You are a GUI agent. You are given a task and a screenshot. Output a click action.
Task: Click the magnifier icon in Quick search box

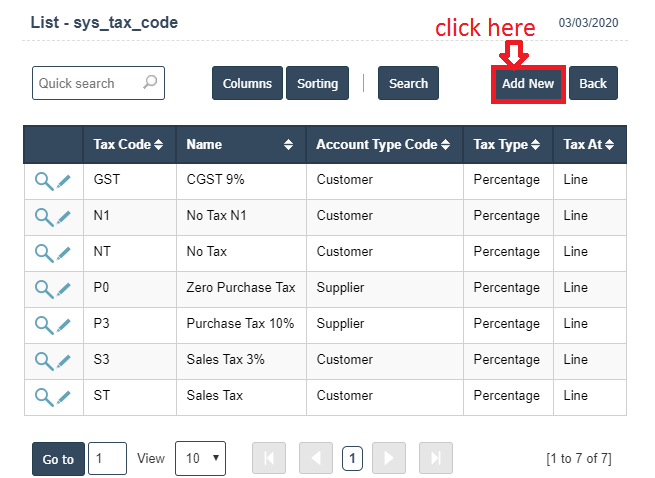click(150, 83)
